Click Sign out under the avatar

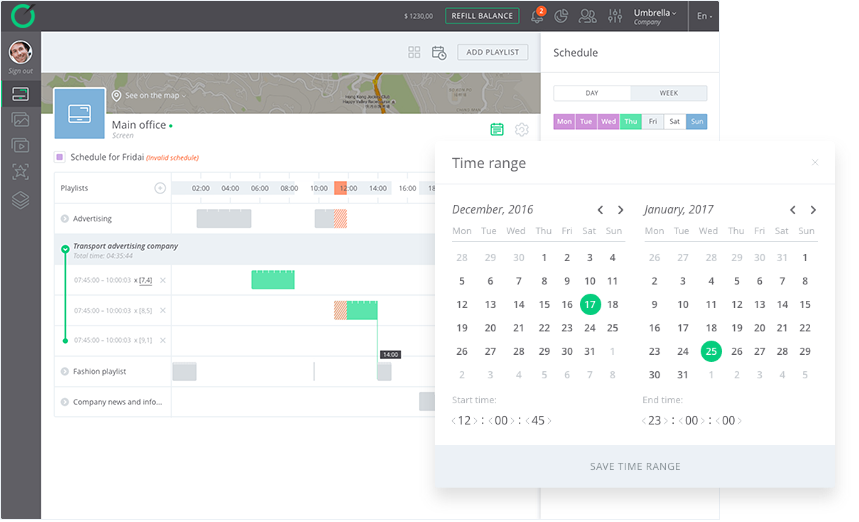click(x=20, y=71)
